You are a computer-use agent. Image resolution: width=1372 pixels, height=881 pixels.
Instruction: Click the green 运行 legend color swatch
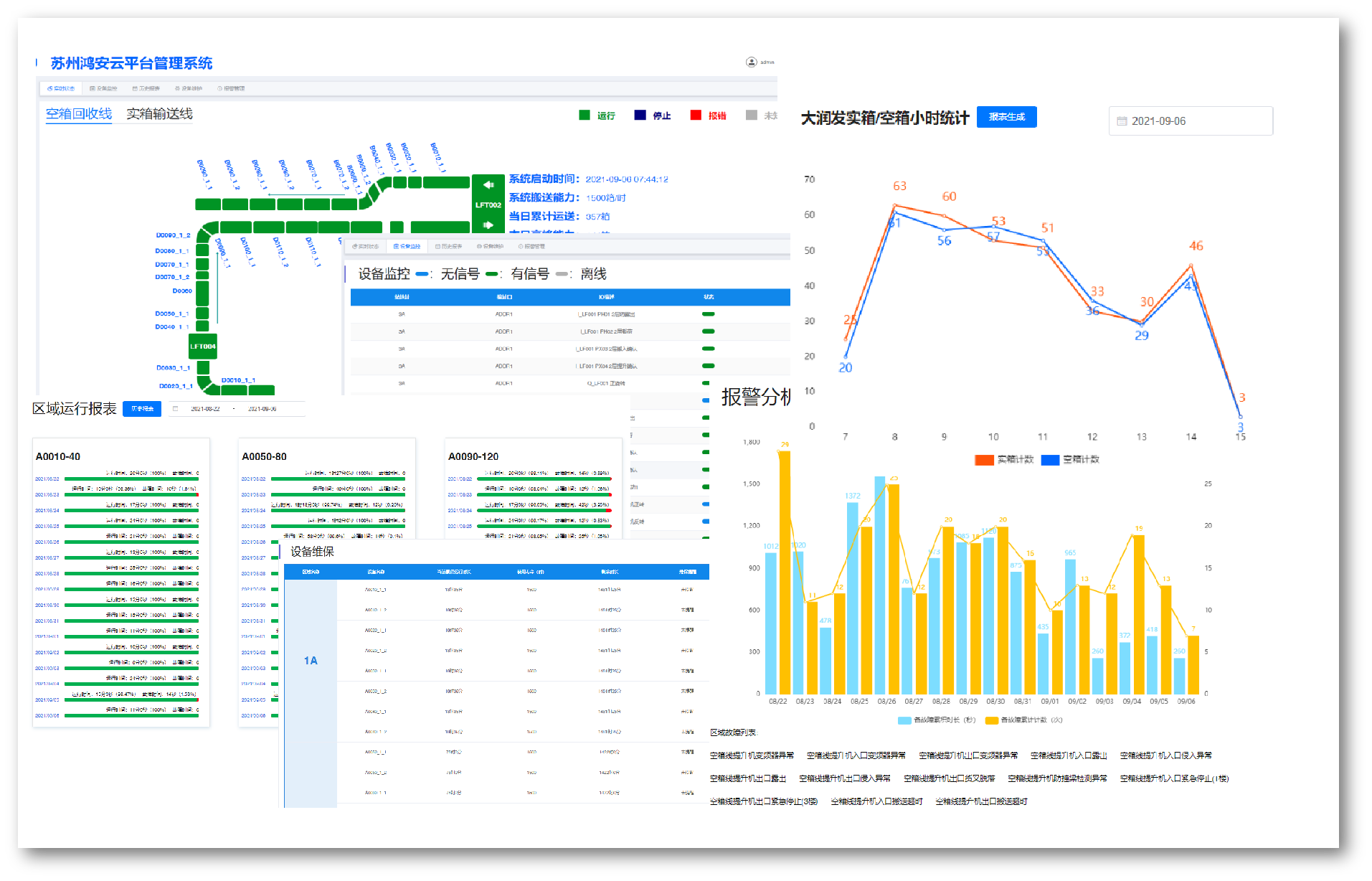584,116
